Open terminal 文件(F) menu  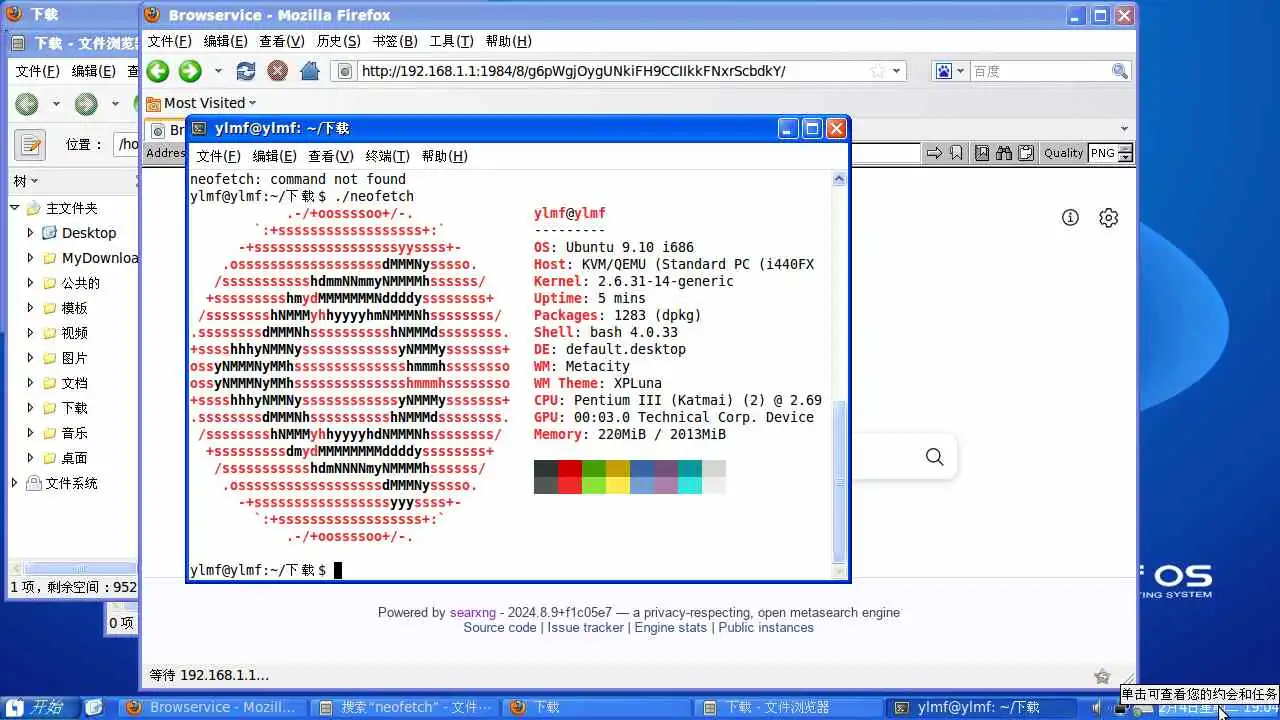pyautogui.click(x=218, y=156)
